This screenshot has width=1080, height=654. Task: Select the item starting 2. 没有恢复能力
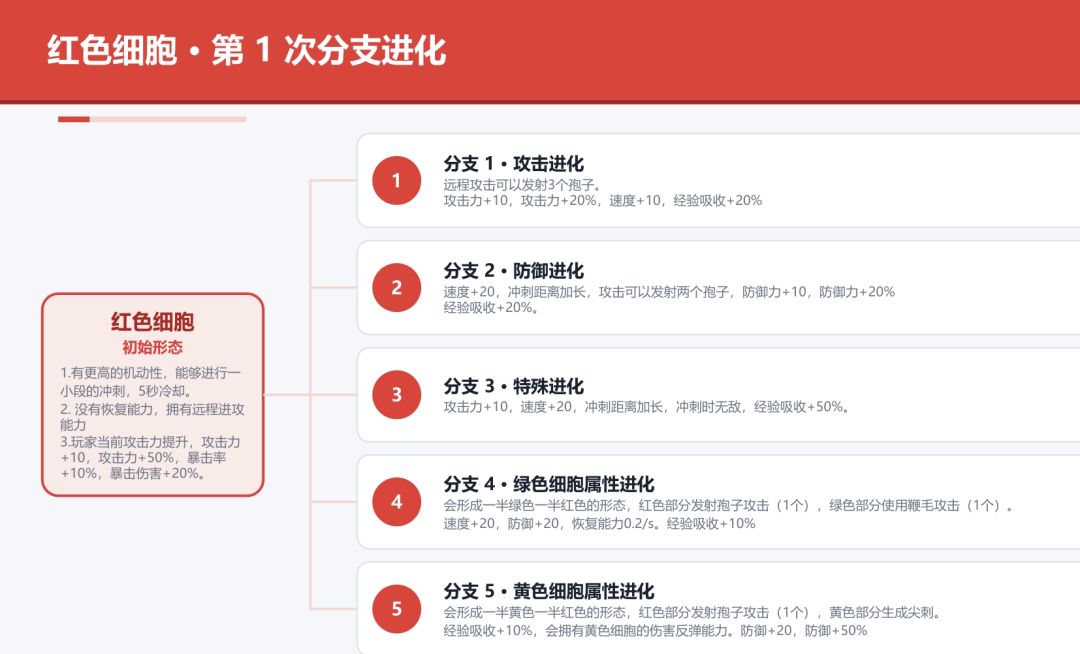[152, 417]
